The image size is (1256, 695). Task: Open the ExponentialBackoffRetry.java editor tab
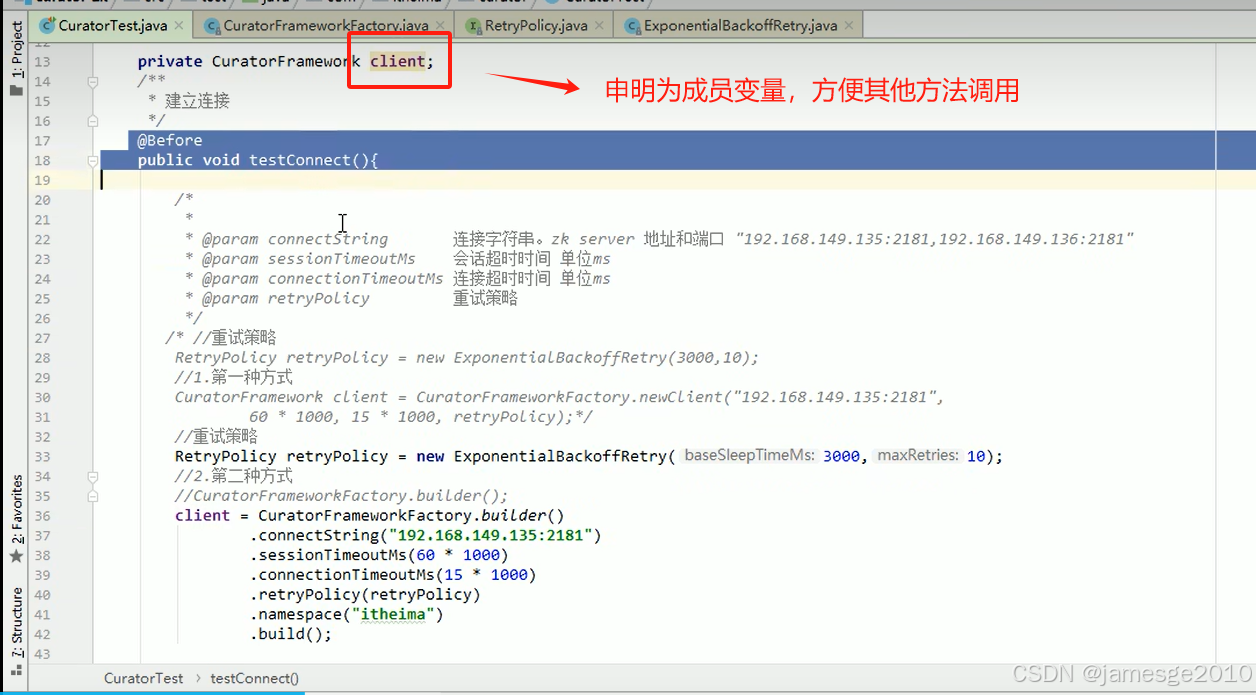[740, 25]
